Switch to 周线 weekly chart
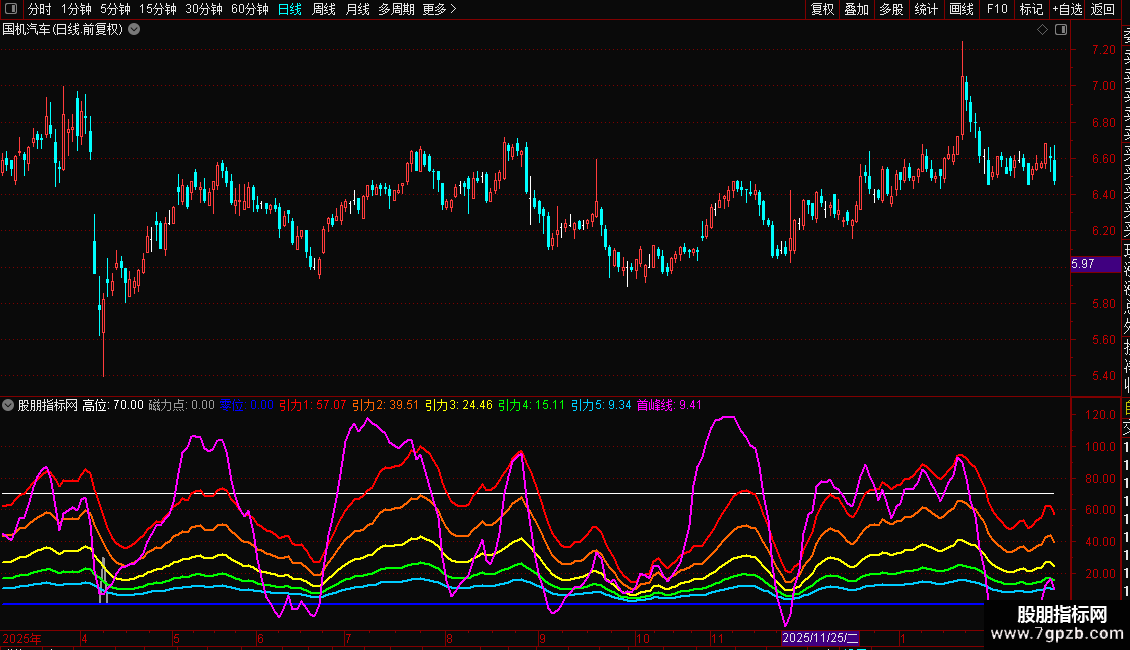This screenshot has width=1130, height=650. click(324, 10)
